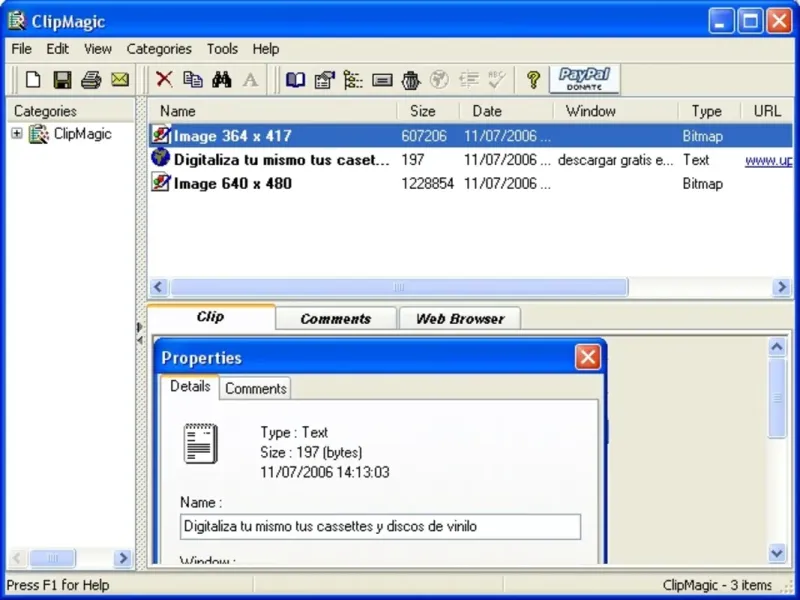Select the clip named Image 364 x 417
This screenshot has width=800, height=600.
(470, 136)
